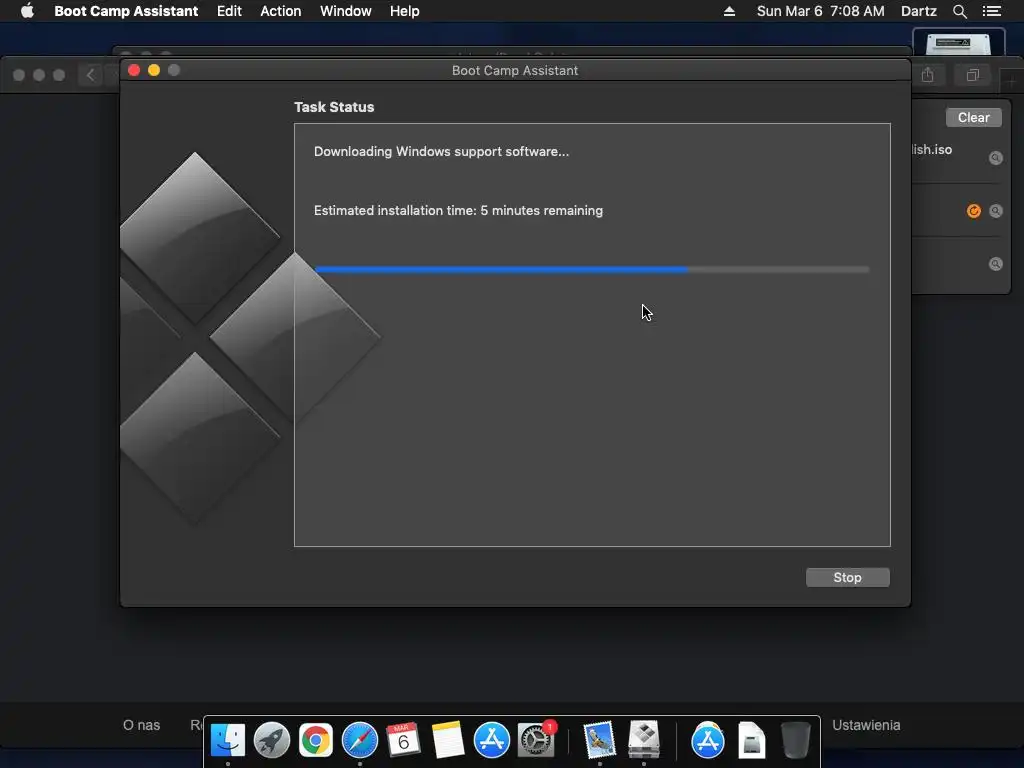
Task: Open Launchpad from the Dock
Action: (x=272, y=740)
